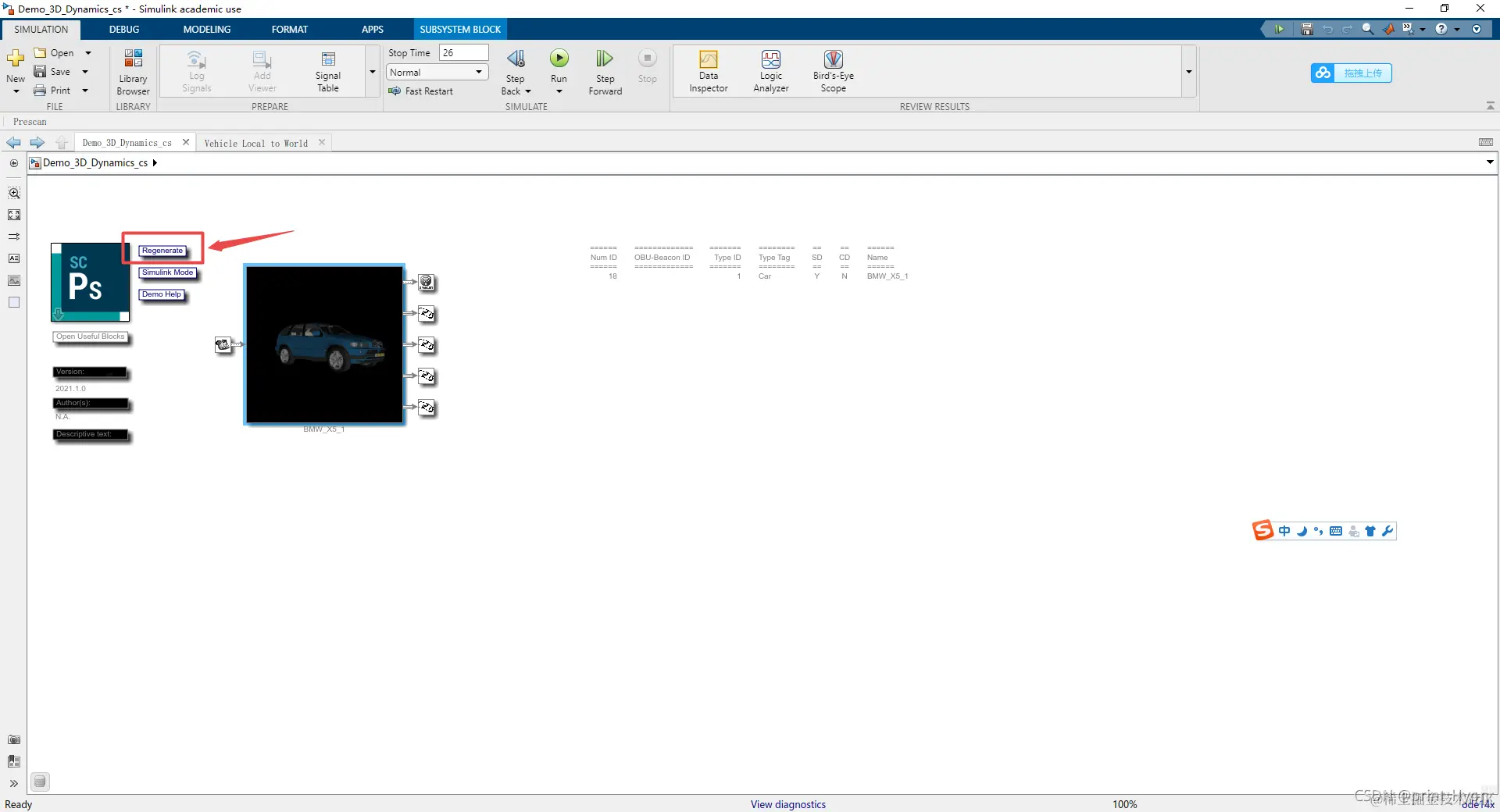
Task: Click the Print icon
Action: 40,91
